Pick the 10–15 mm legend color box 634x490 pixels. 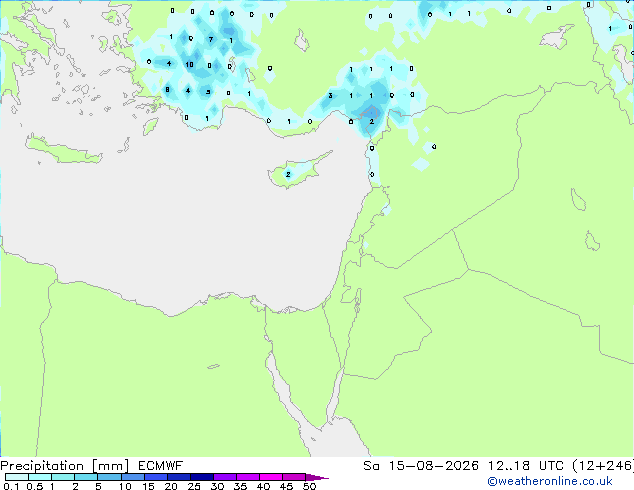tap(132, 477)
